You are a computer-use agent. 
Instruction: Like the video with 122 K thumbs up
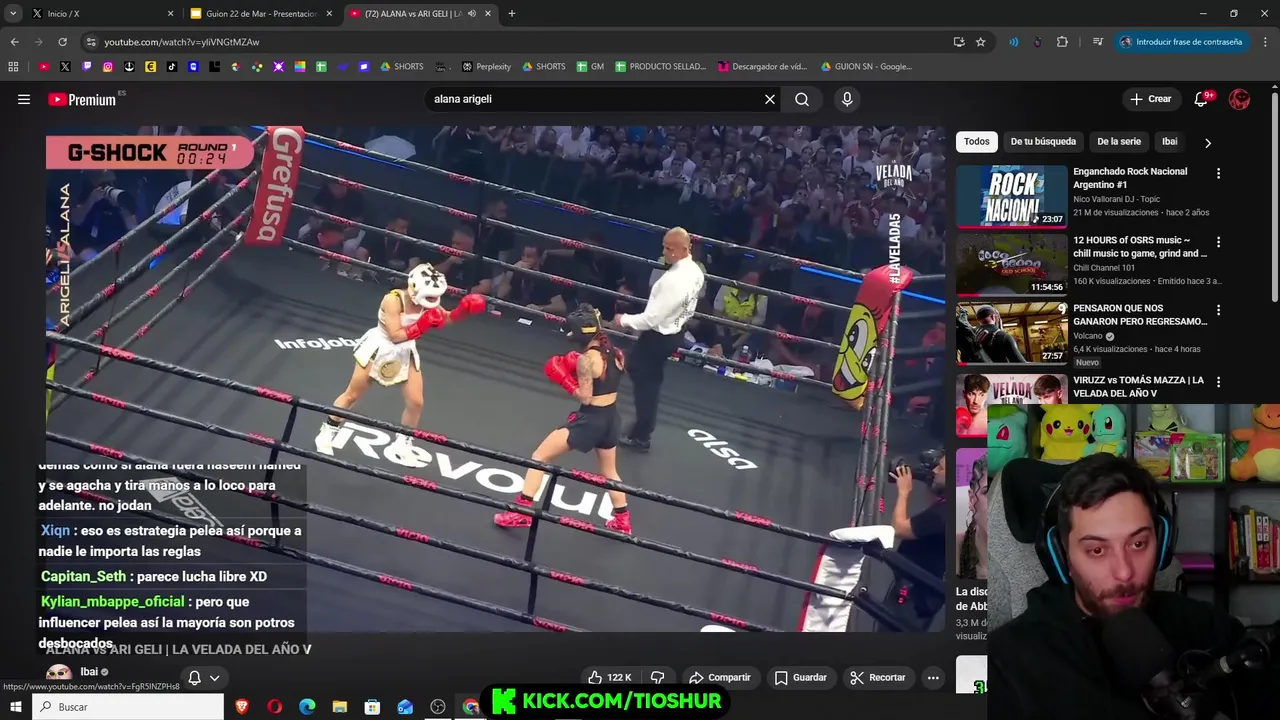click(x=610, y=677)
